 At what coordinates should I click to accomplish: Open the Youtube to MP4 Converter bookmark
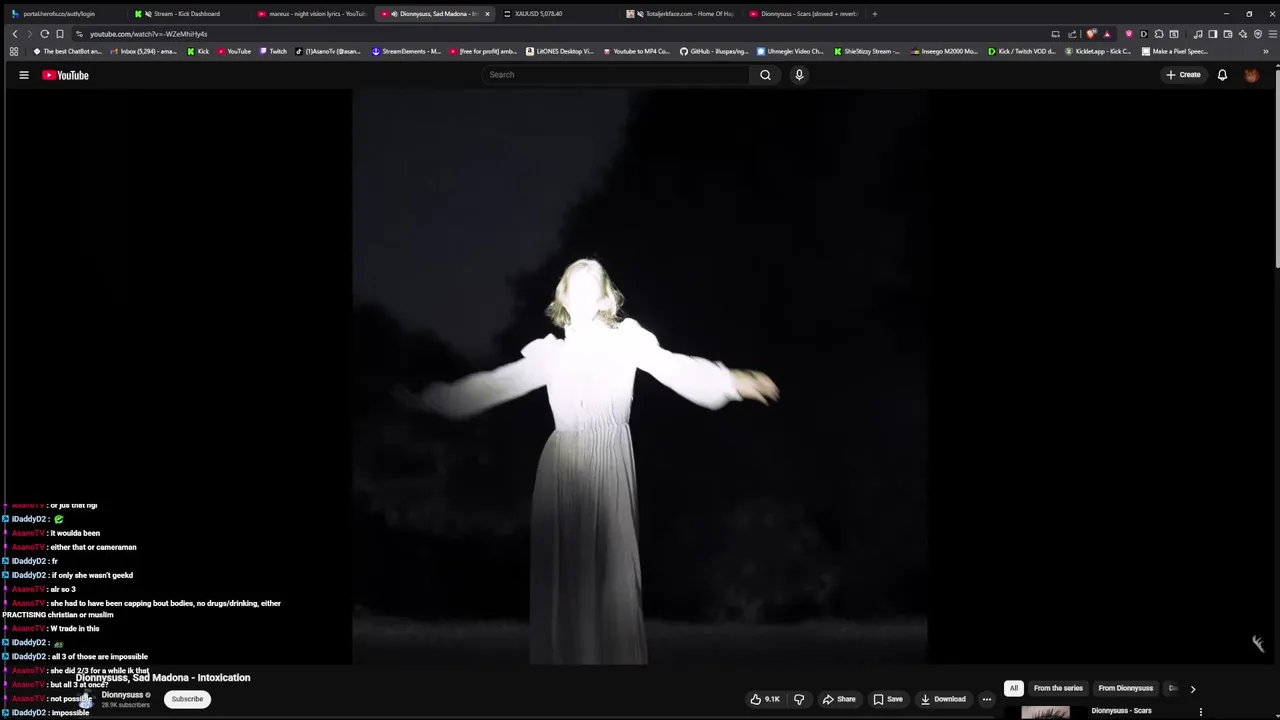click(636, 51)
